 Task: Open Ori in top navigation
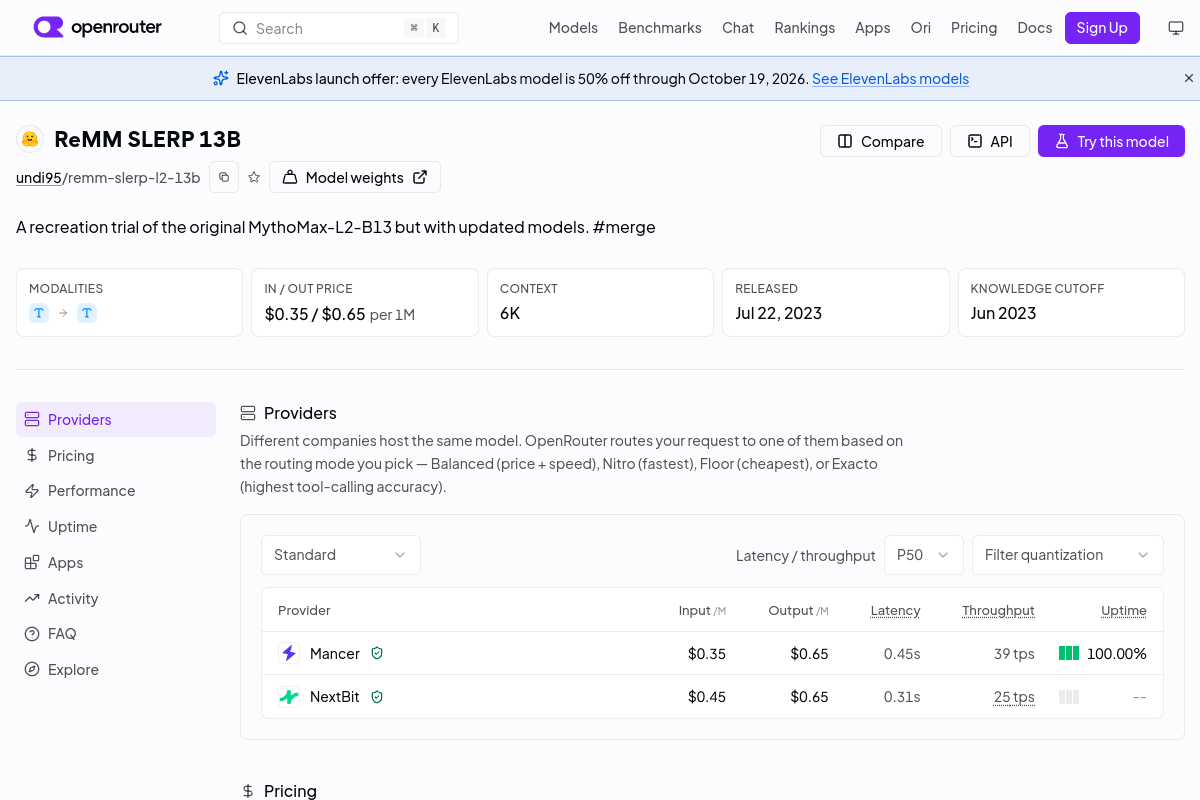(921, 28)
